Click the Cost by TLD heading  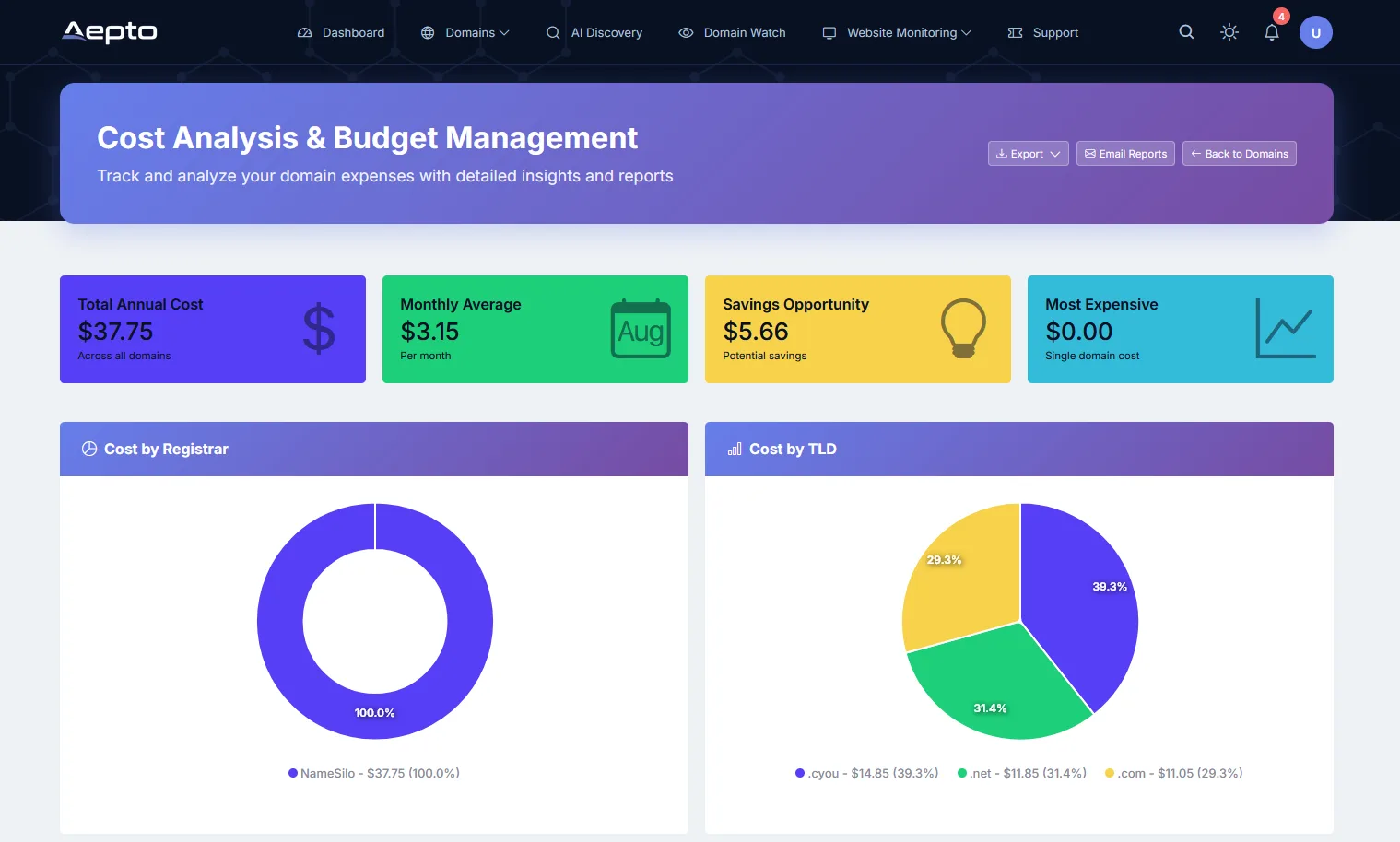coord(793,449)
